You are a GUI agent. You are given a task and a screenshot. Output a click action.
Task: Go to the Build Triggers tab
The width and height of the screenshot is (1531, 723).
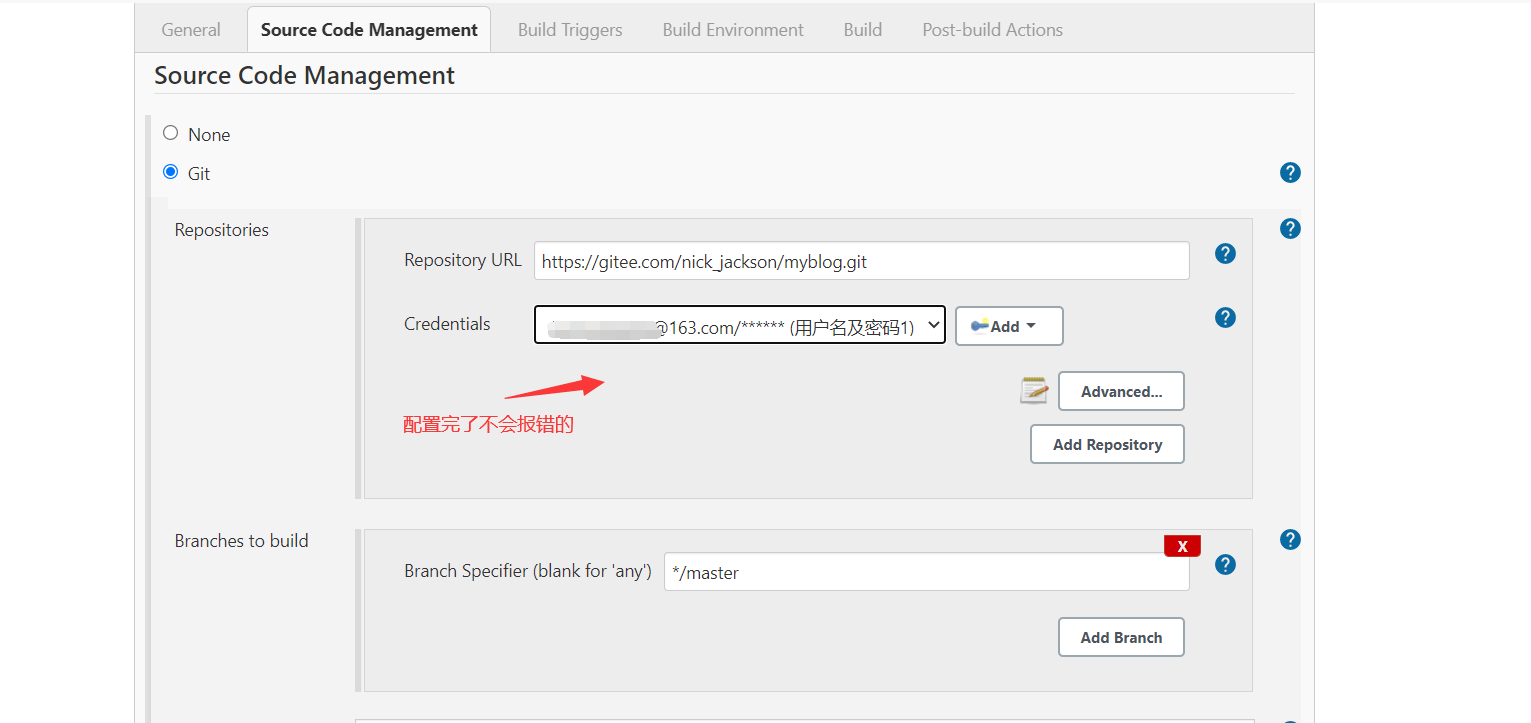tap(570, 30)
